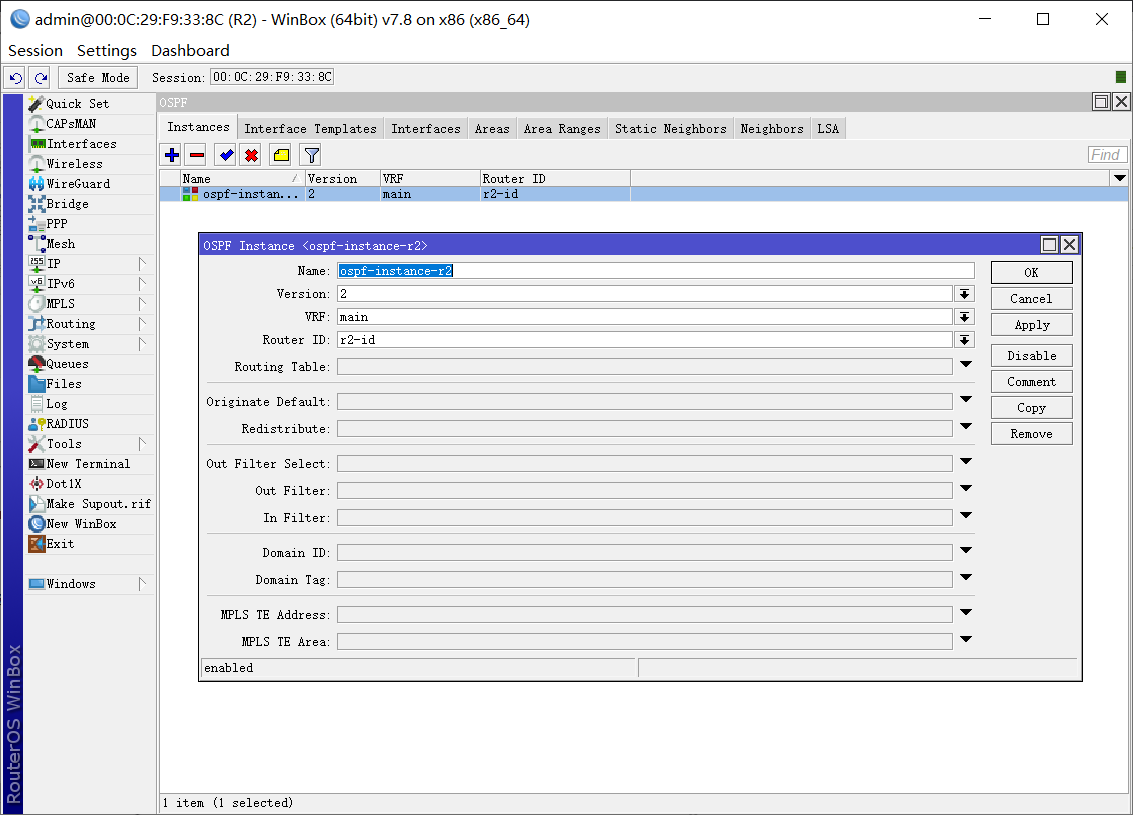Viewport: 1133px width, 815px height.
Task: Launch New Terminal from the sidebar
Action: (x=90, y=464)
